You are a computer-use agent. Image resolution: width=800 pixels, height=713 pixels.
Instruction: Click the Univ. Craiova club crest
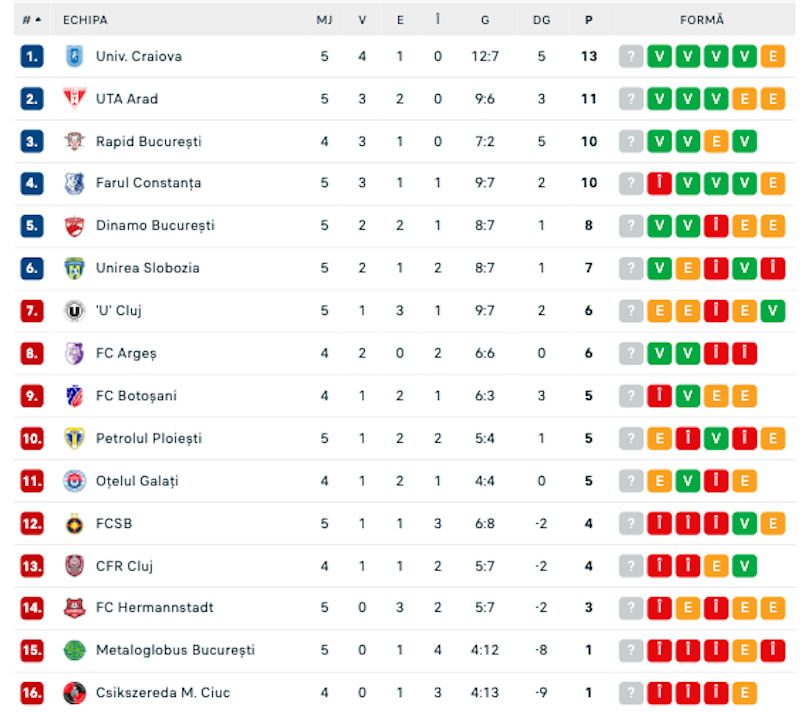(74, 56)
